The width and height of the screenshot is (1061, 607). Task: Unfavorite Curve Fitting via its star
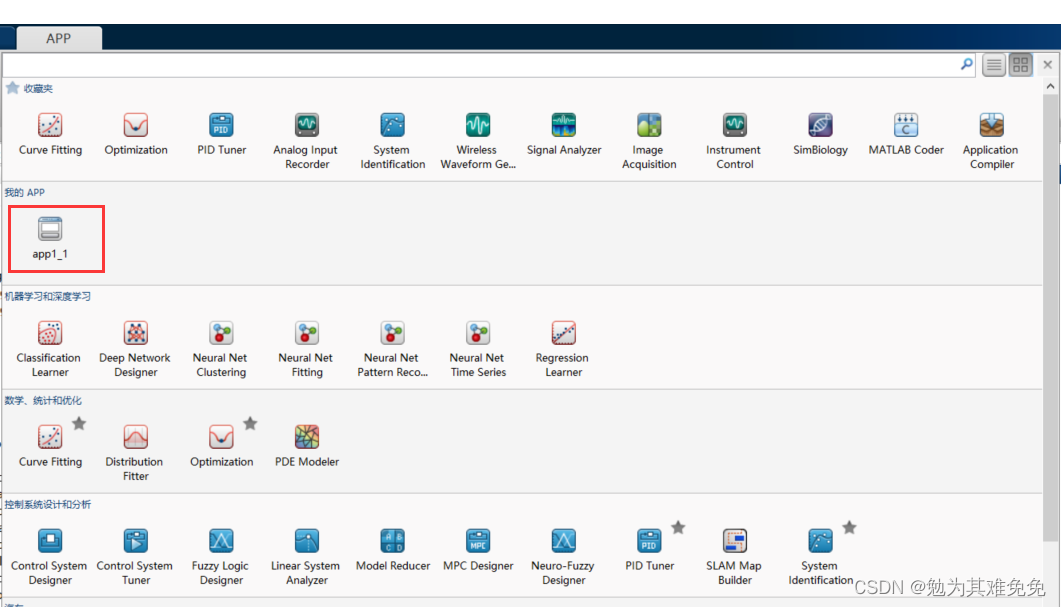coord(79,424)
